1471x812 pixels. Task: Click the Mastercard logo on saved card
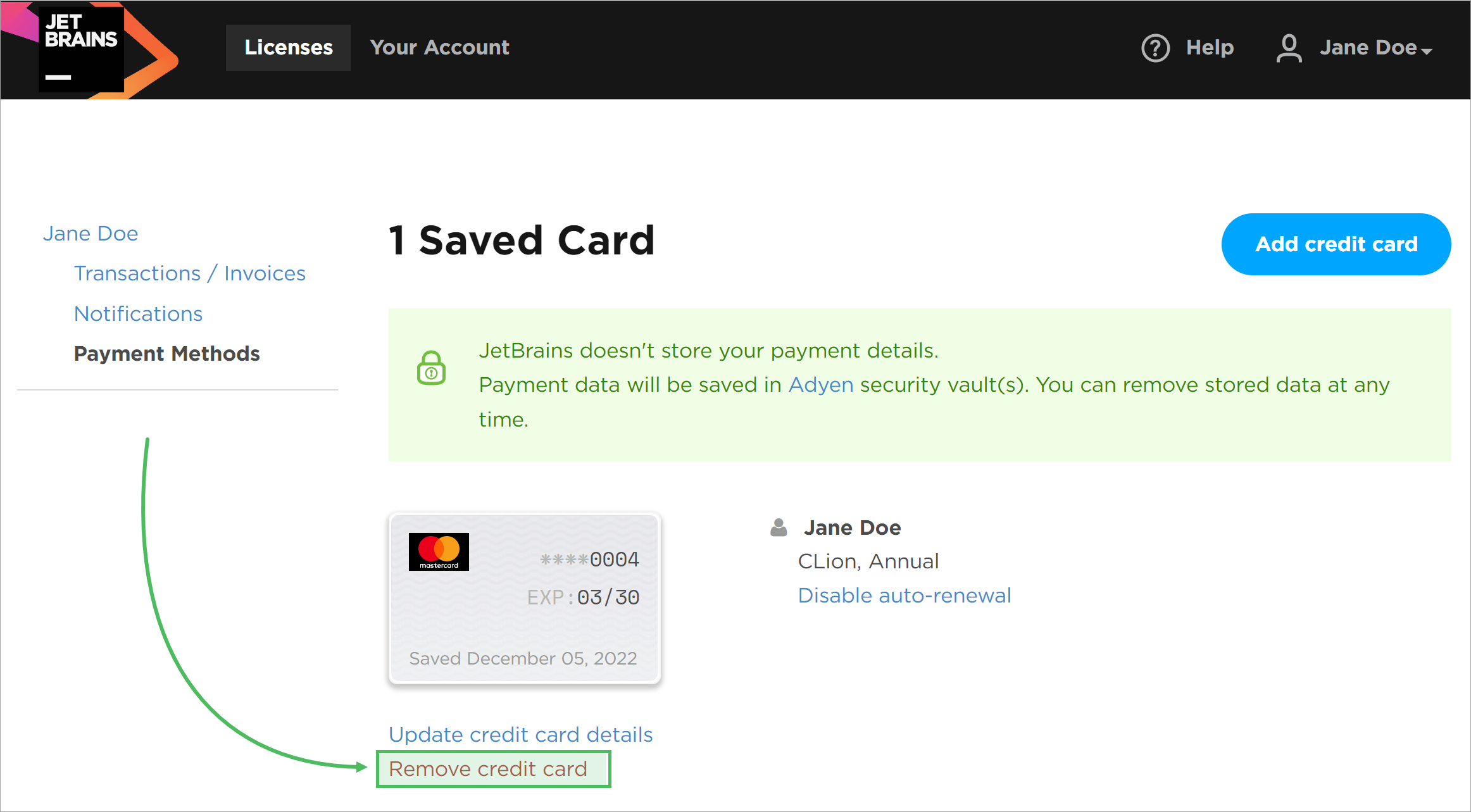point(439,552)
